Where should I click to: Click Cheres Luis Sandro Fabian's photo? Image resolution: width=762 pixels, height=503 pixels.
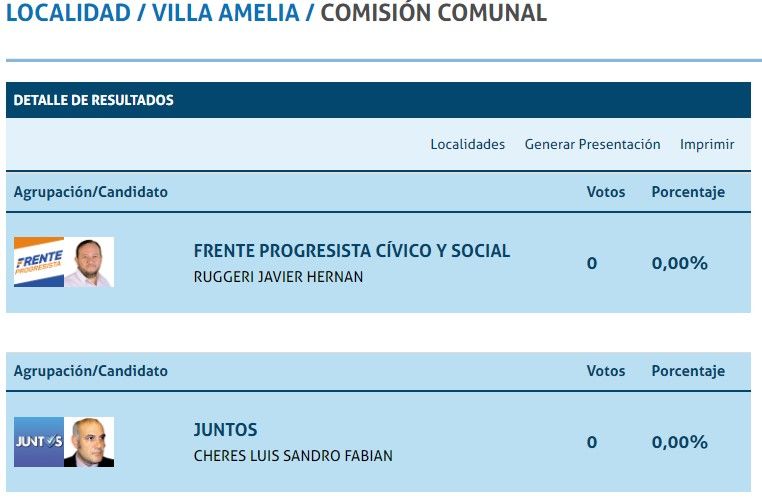89,442
